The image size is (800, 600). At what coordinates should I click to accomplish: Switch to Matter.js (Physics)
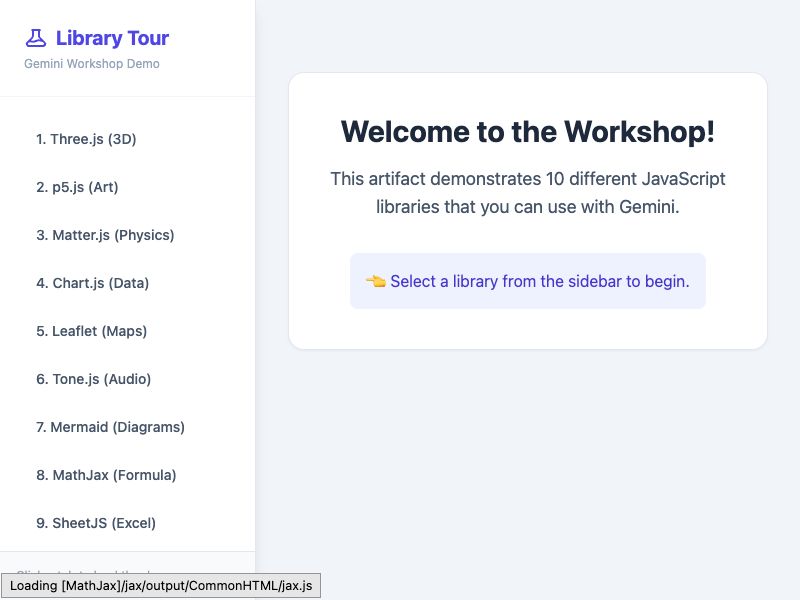pyautogui.click(x=105, y=235)
